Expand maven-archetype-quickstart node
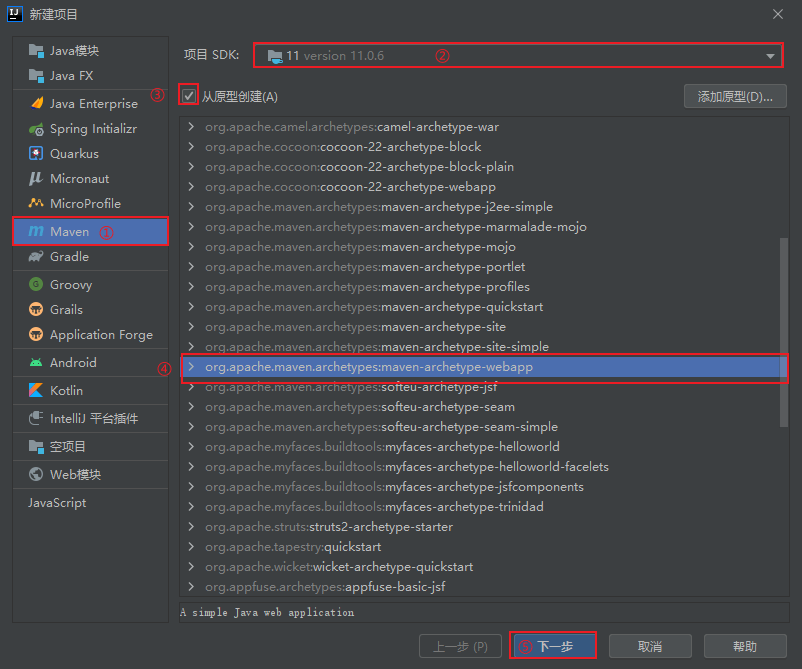 coord(191,306)
